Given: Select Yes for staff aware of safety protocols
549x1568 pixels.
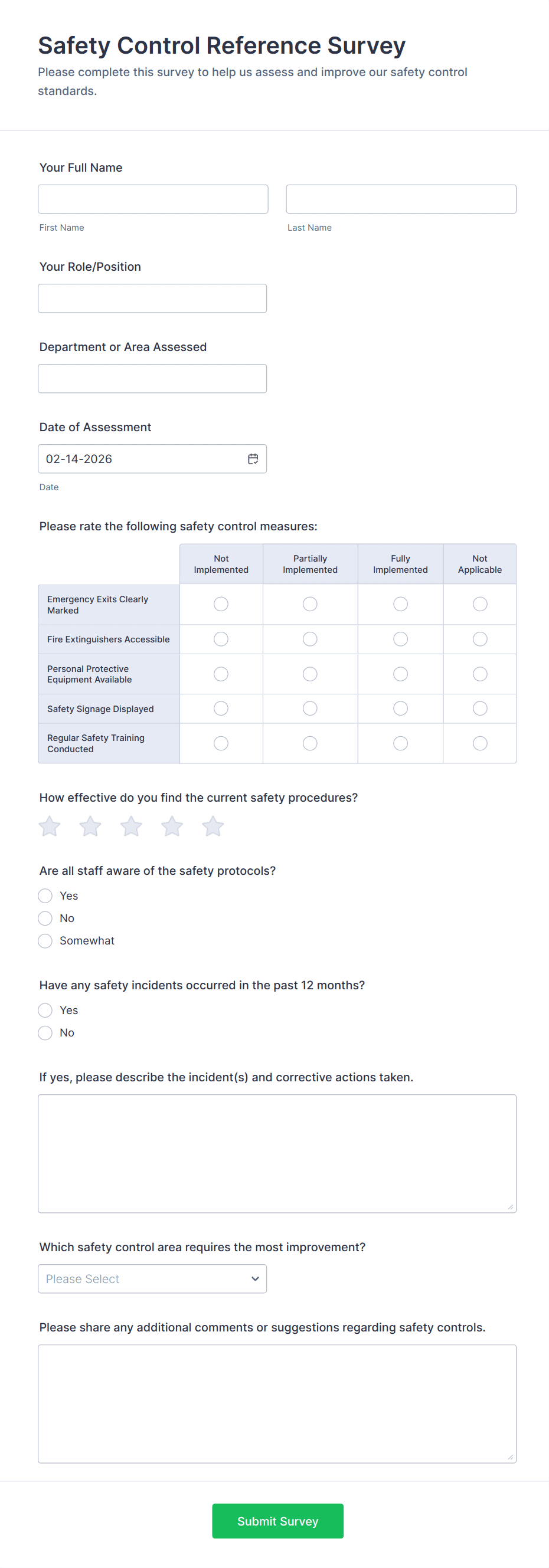Looking at the screenshot, I should click(45, 895).
